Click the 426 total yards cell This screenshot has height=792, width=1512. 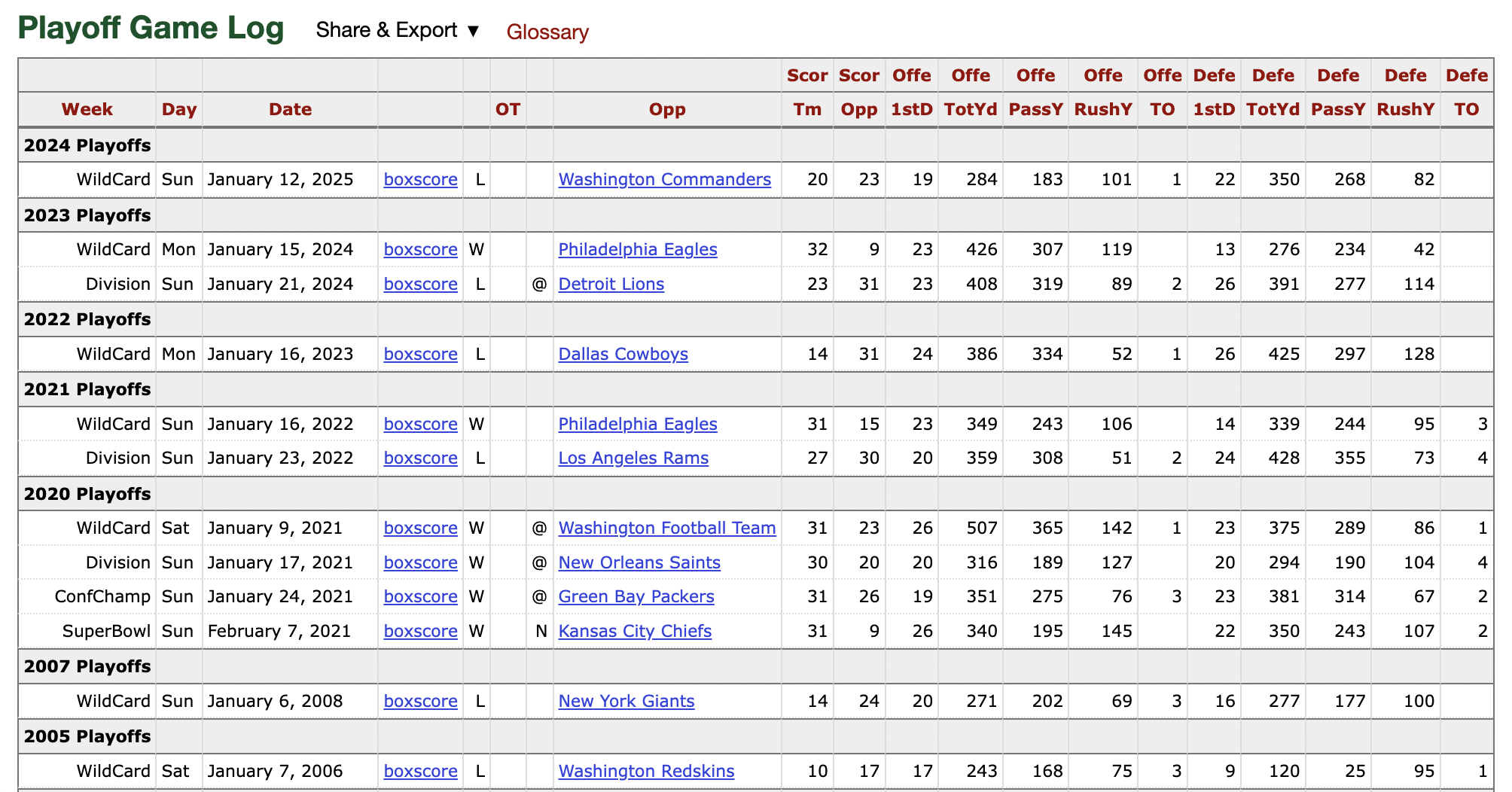971,249
